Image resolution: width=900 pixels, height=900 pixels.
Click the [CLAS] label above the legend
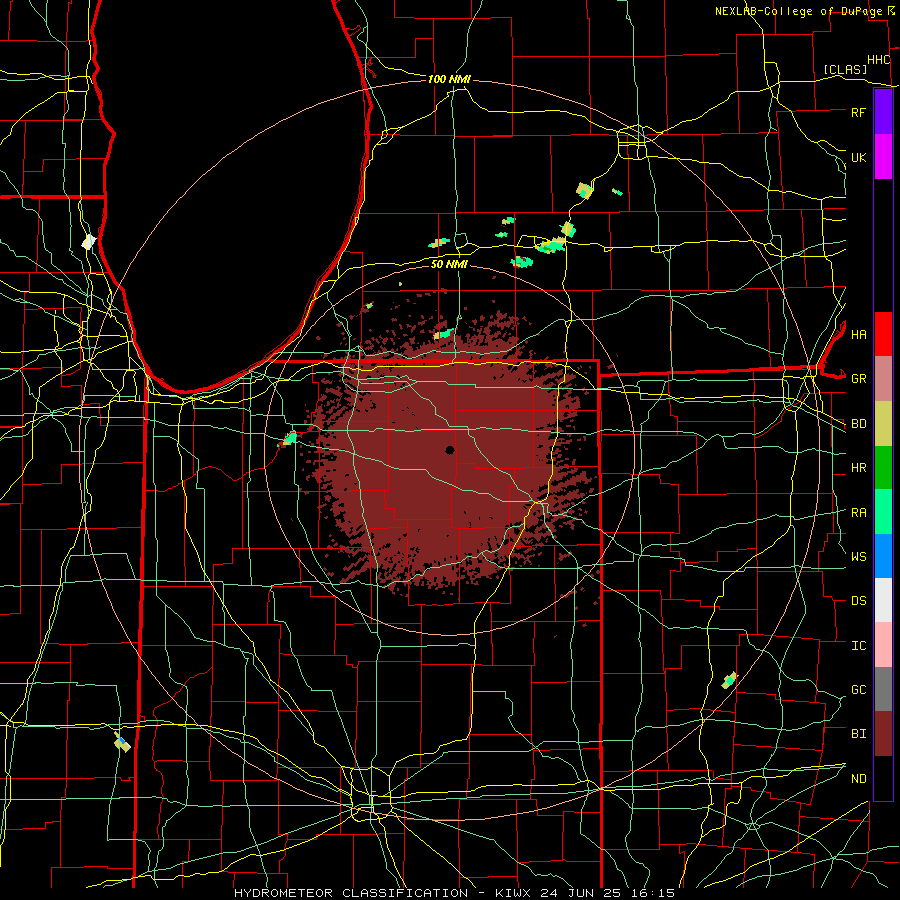845,70
